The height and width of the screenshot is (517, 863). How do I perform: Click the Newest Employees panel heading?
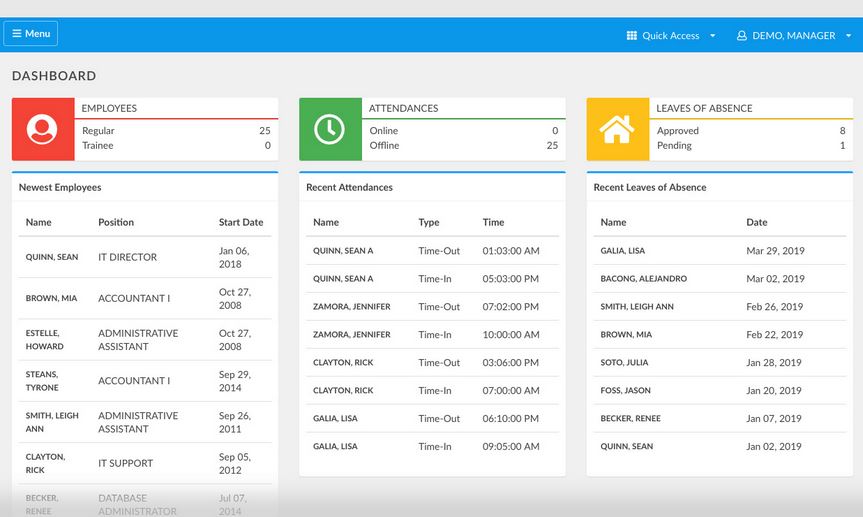[x=60, y=187]
